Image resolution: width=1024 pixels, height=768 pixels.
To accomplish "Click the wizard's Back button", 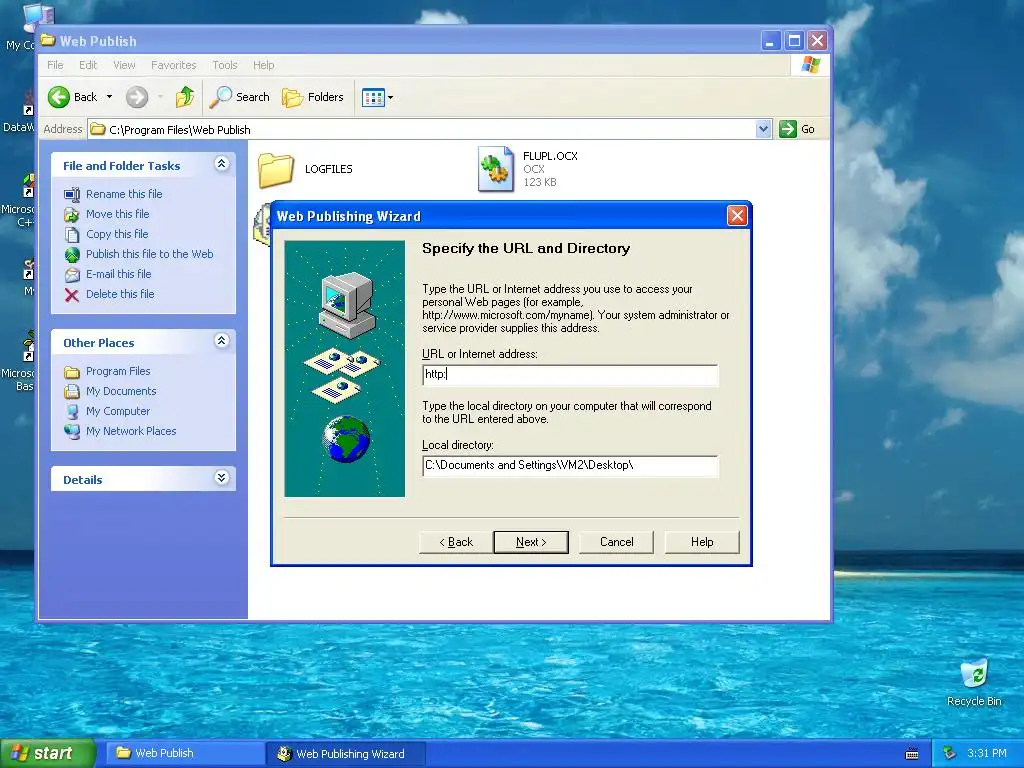I will pyautogui.click(x=455, y=542).
